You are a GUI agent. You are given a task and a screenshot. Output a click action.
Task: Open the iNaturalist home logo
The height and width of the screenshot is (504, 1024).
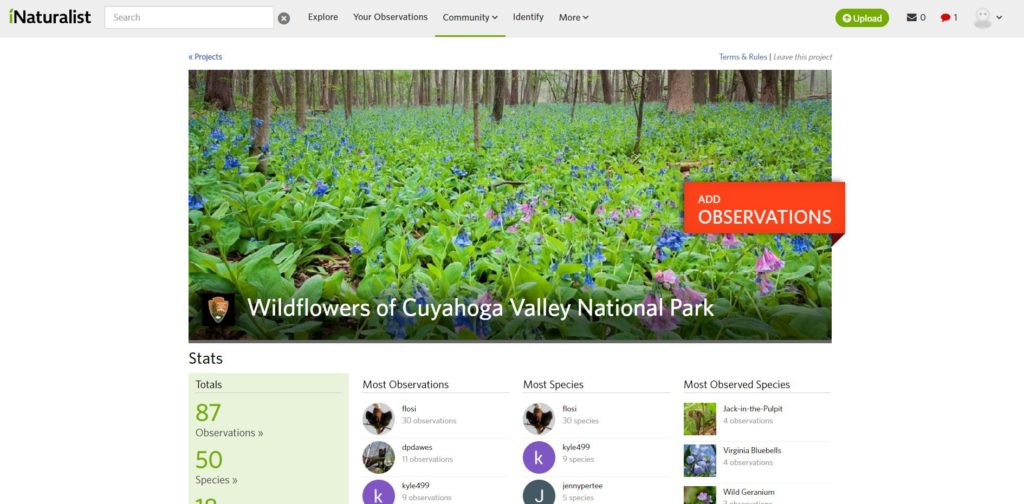pyautogui.click(x=50, y=17)
